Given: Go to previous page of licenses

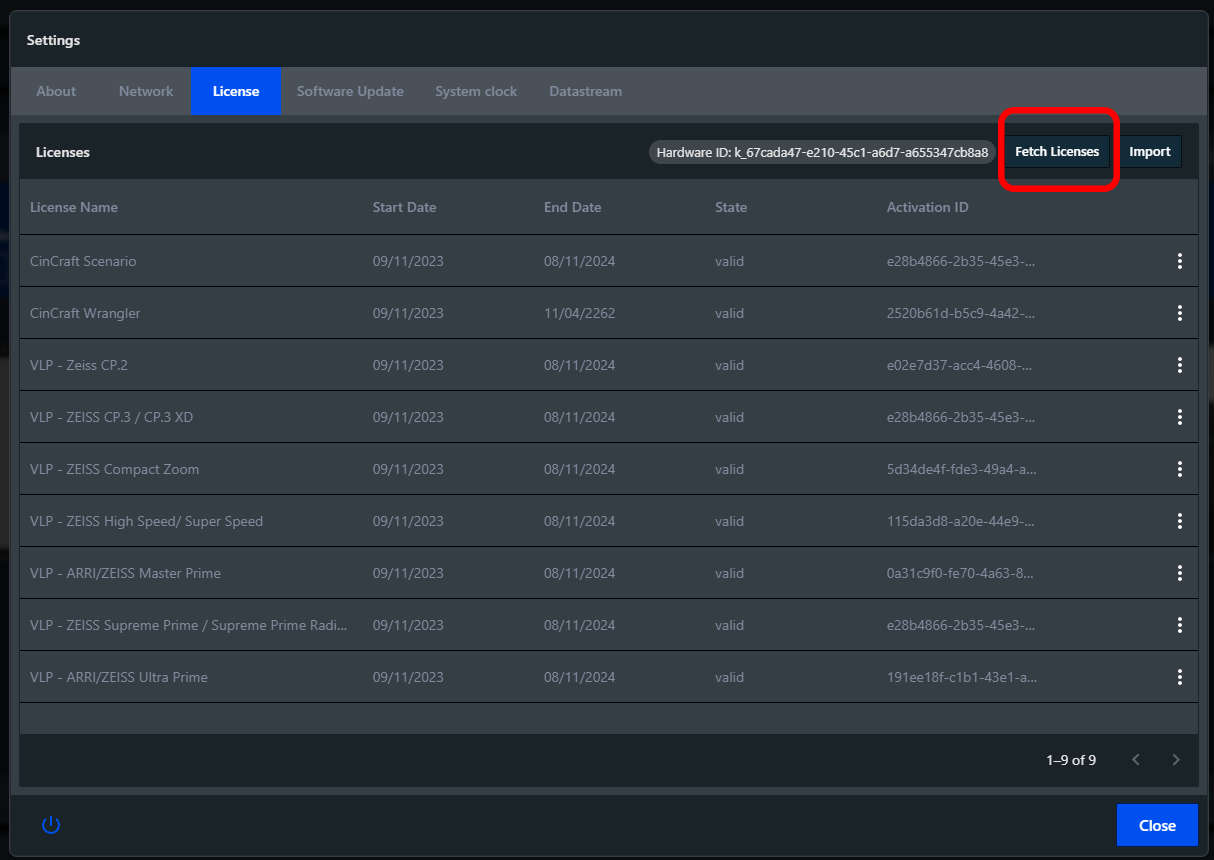Looking at the screenshot, I should click(1136, 760).
